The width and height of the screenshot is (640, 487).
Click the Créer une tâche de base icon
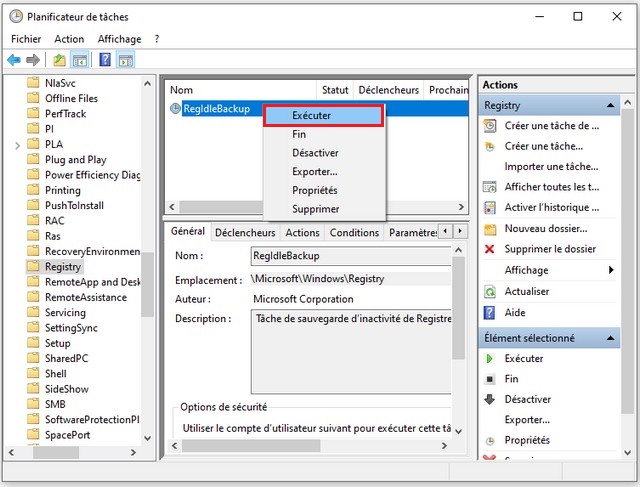(490, 126)
